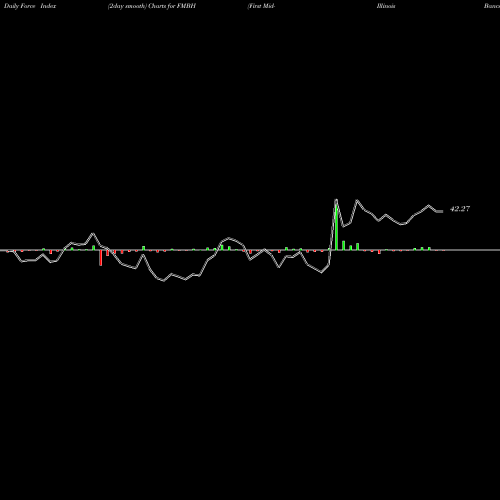Click the 42.27 value label
The height and width of the screenshot is (500, 500).
coord(460,209)
